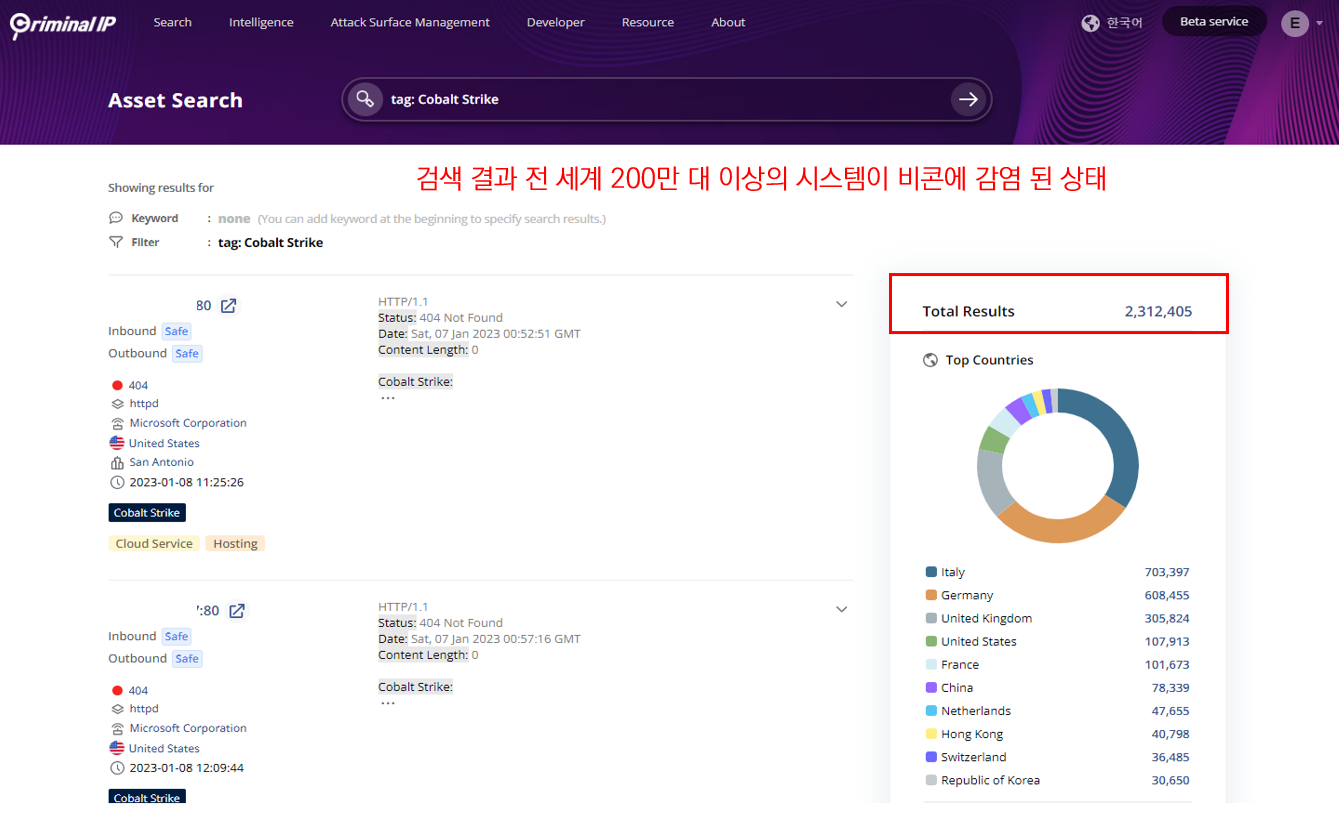The width and height of the screenshot is (1339, 814).
Task: Switch language to 한국어
Action: [x=1124, y=22]
